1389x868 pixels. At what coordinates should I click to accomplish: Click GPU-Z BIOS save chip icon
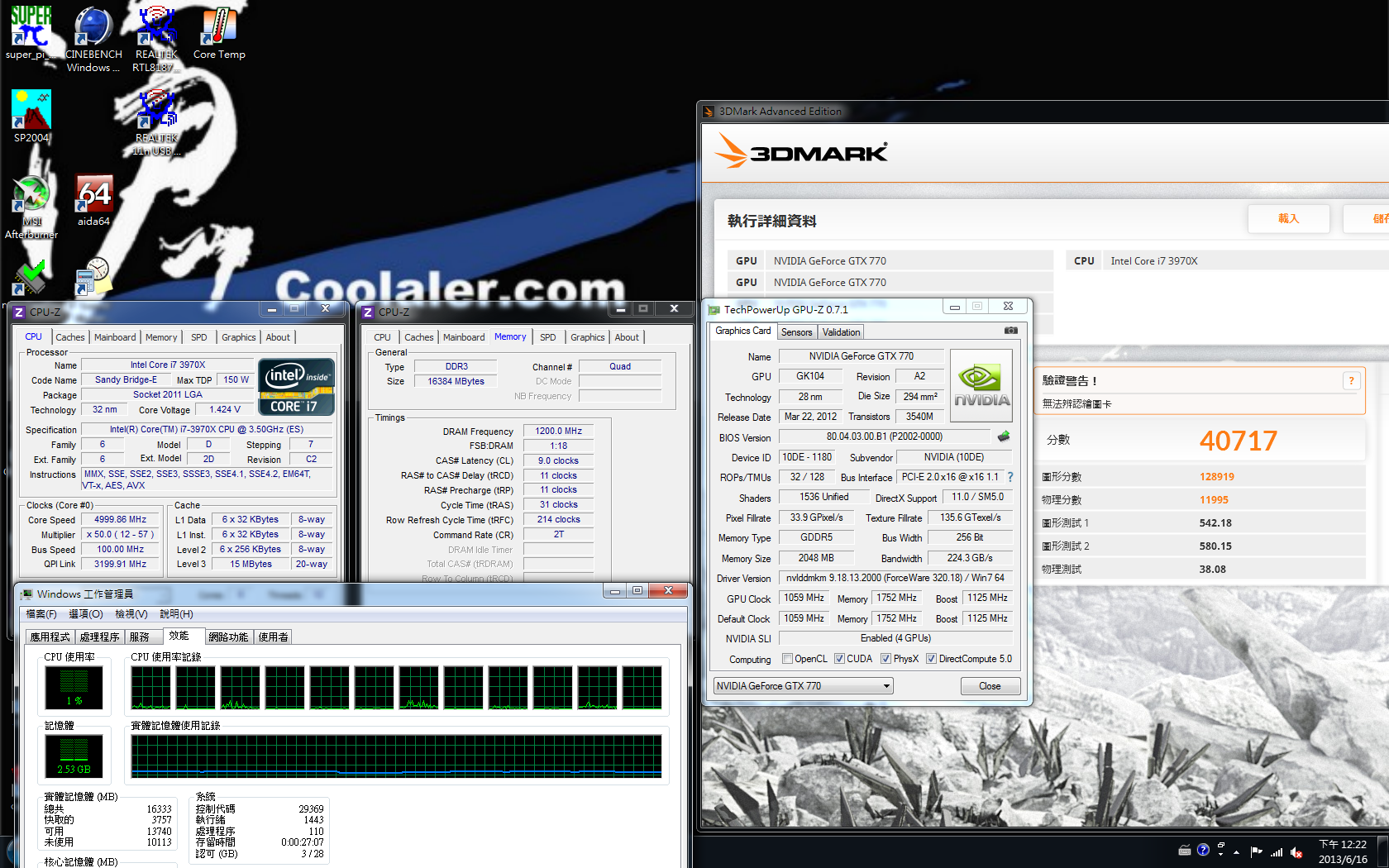click(x=1004, y=436)
